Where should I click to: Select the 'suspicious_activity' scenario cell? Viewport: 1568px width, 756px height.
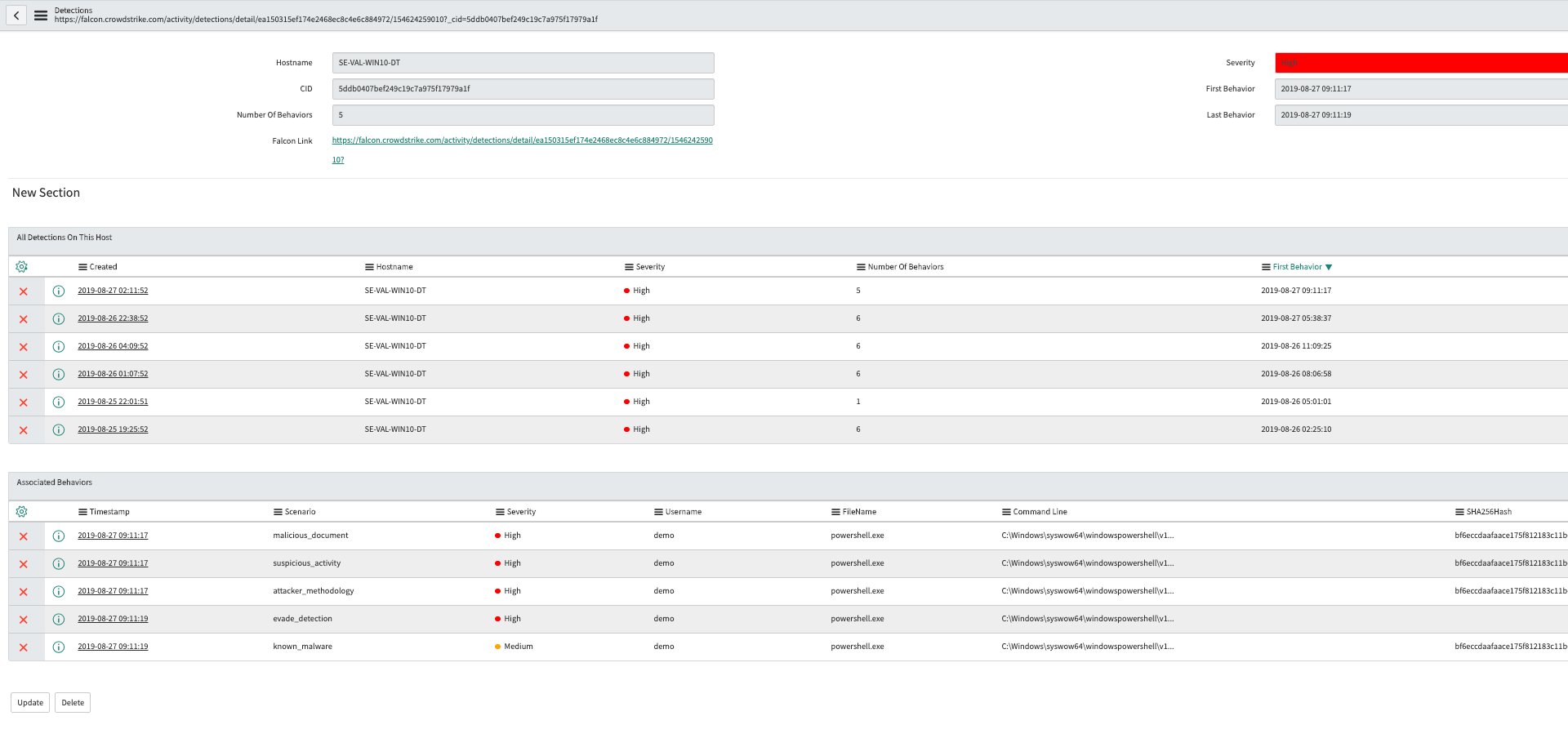click(x=307, y=563)
